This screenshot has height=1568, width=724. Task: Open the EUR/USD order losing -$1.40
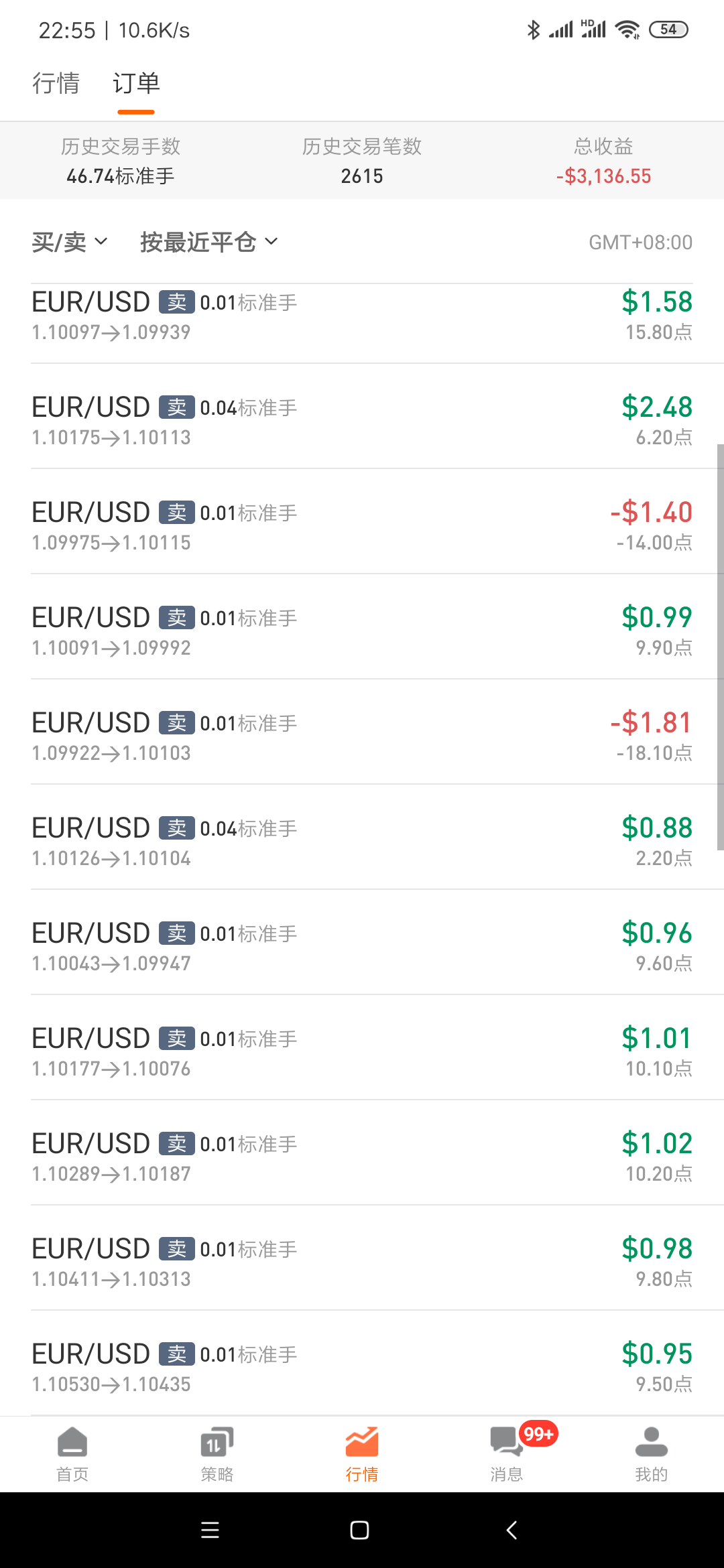(x=362, y=527)
